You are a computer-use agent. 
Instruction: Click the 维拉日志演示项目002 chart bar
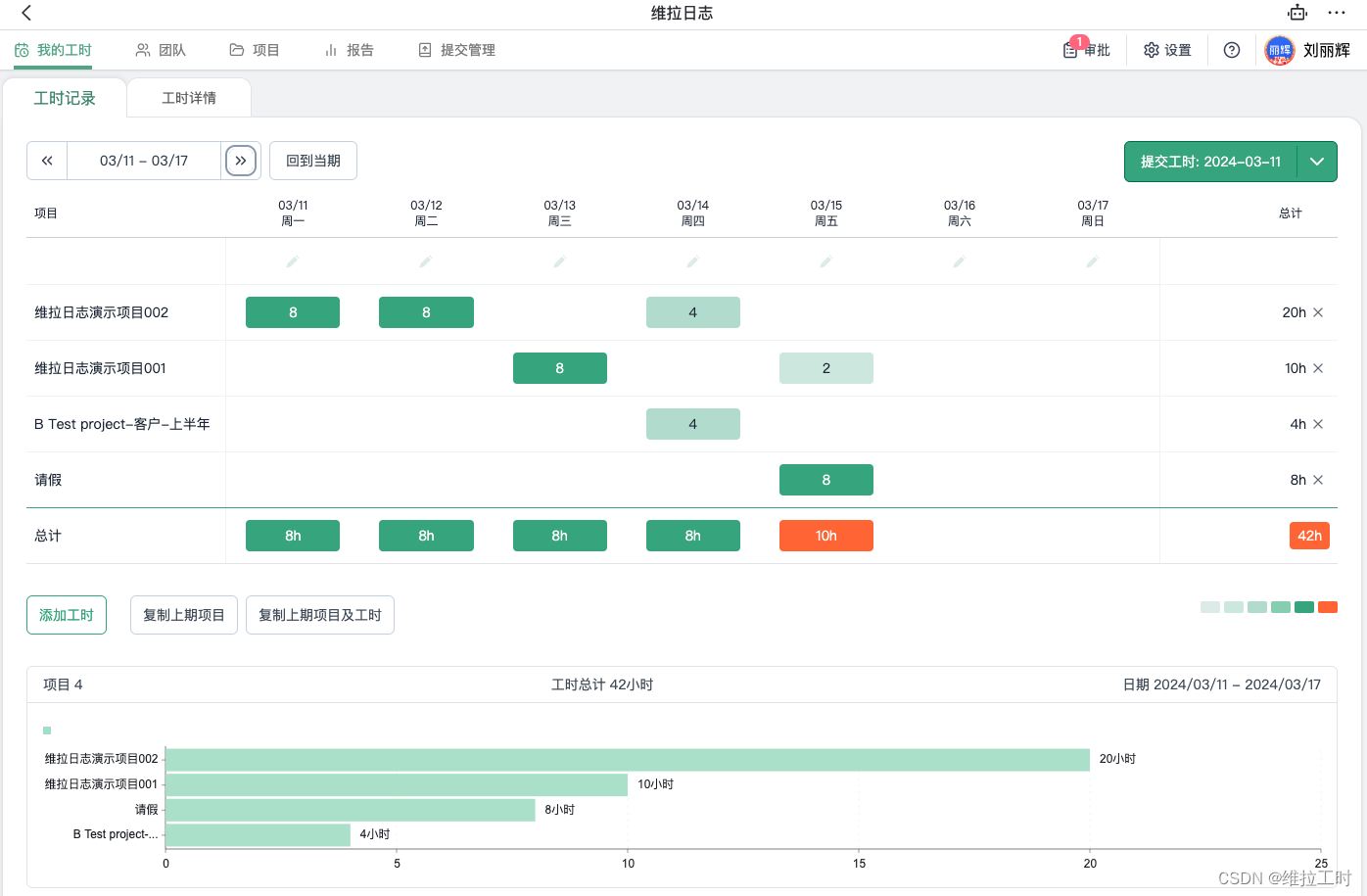coord(628,759)
